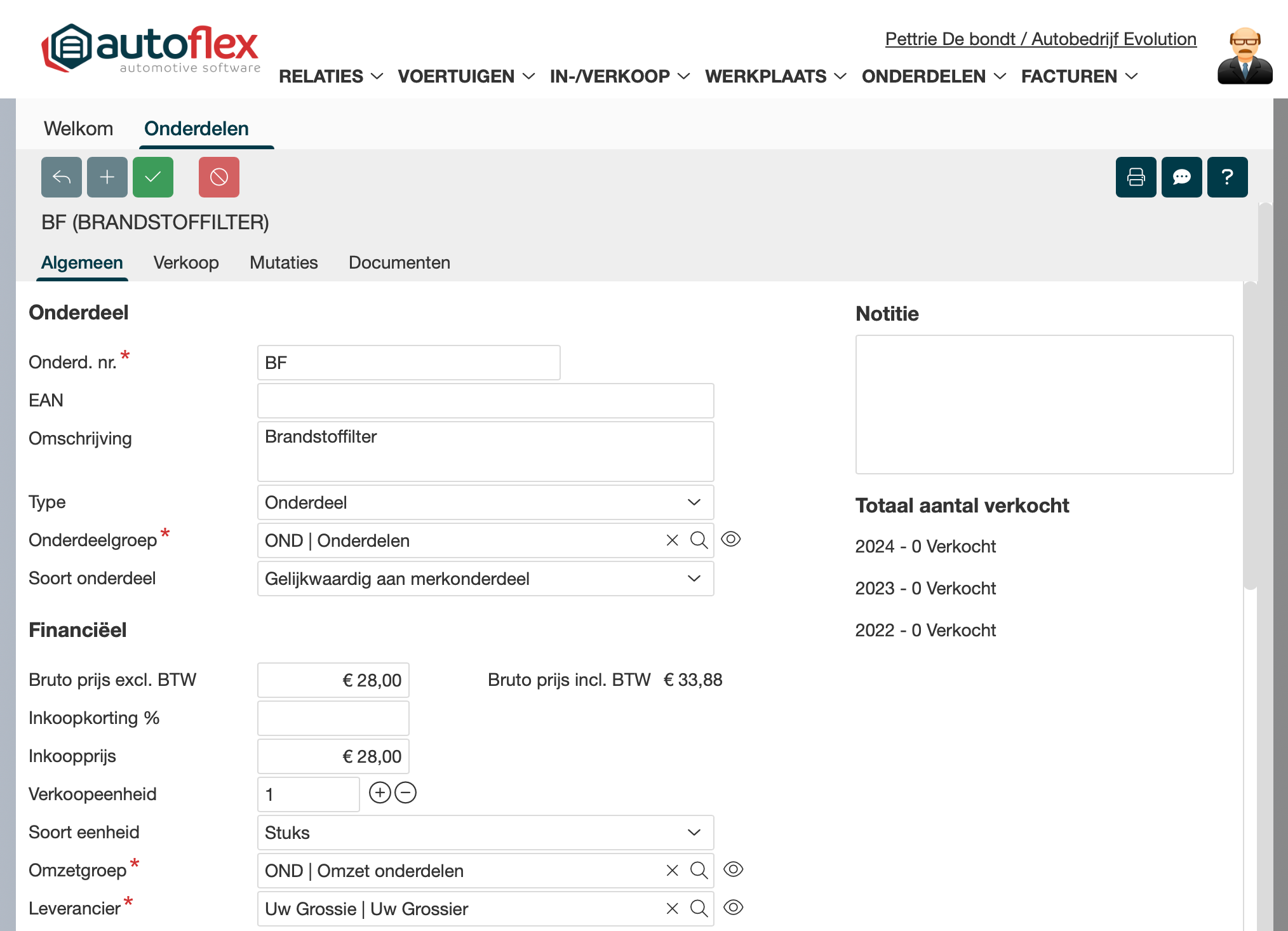Switch to the Verkoop tab
The height and width of the screenshot is (931, 1288).
(x=186, y=262)
